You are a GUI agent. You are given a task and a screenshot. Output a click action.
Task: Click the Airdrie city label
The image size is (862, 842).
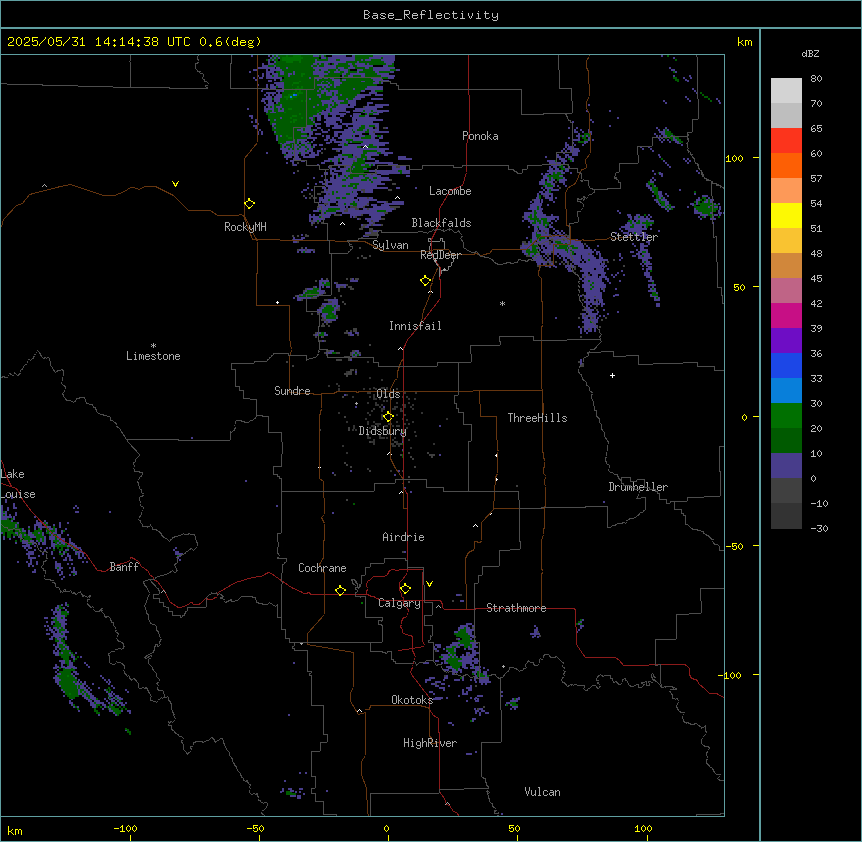tap(403, 537)
